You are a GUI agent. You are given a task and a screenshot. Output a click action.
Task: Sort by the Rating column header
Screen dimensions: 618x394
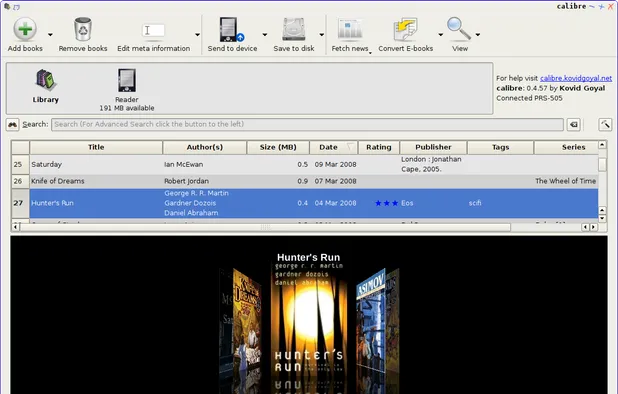(x=379, y=147)
